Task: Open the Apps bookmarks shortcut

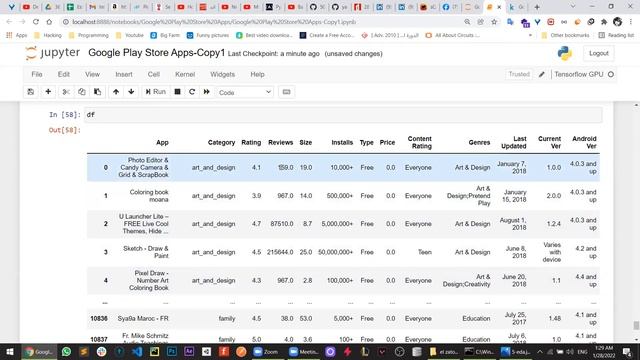Action: pos(17,36)
